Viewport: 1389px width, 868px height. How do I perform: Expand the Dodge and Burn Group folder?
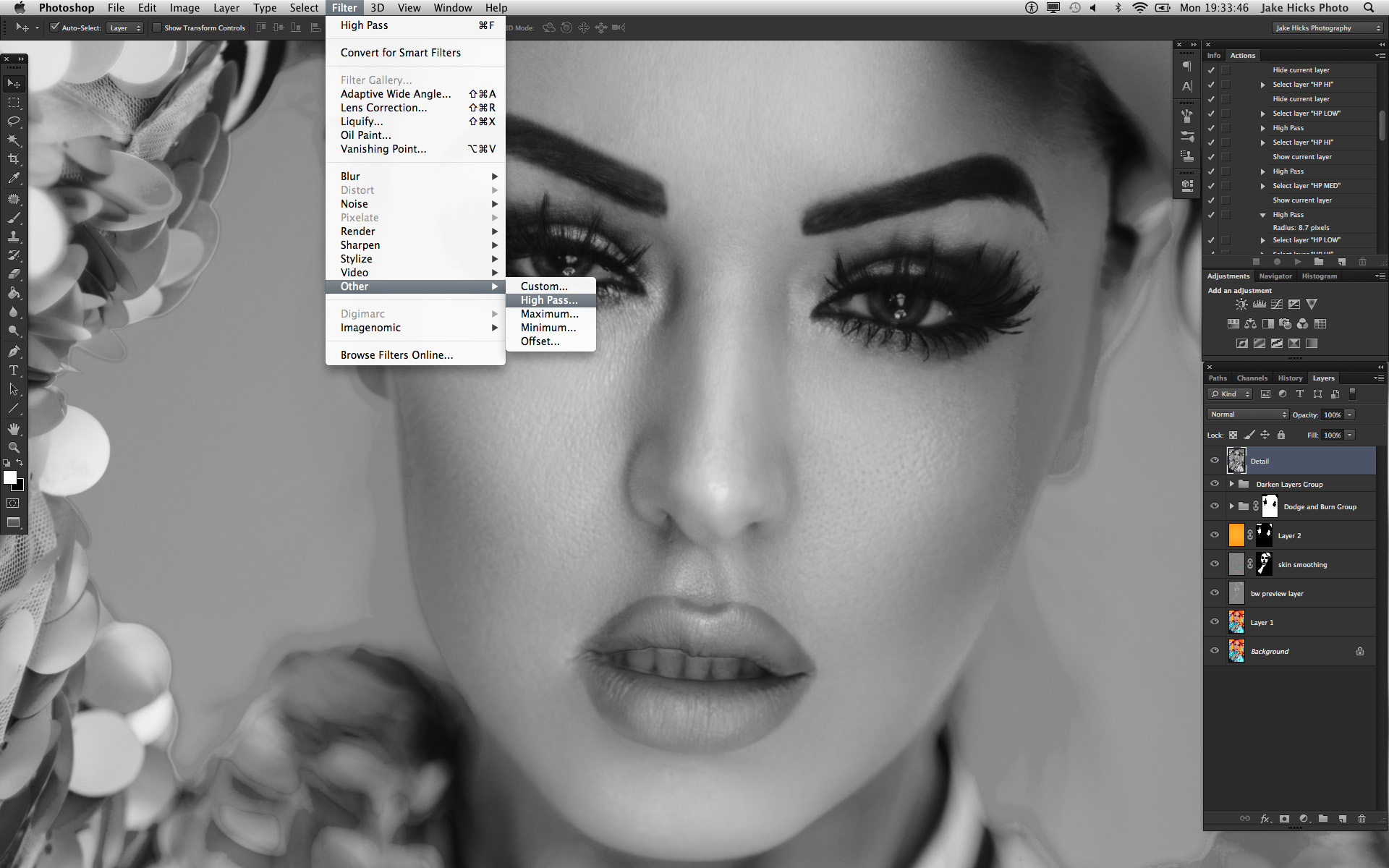1231,506
